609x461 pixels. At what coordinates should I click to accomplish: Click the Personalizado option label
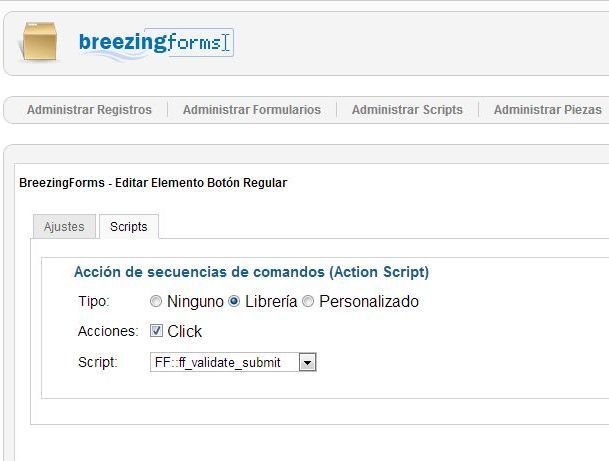point(369,302)
